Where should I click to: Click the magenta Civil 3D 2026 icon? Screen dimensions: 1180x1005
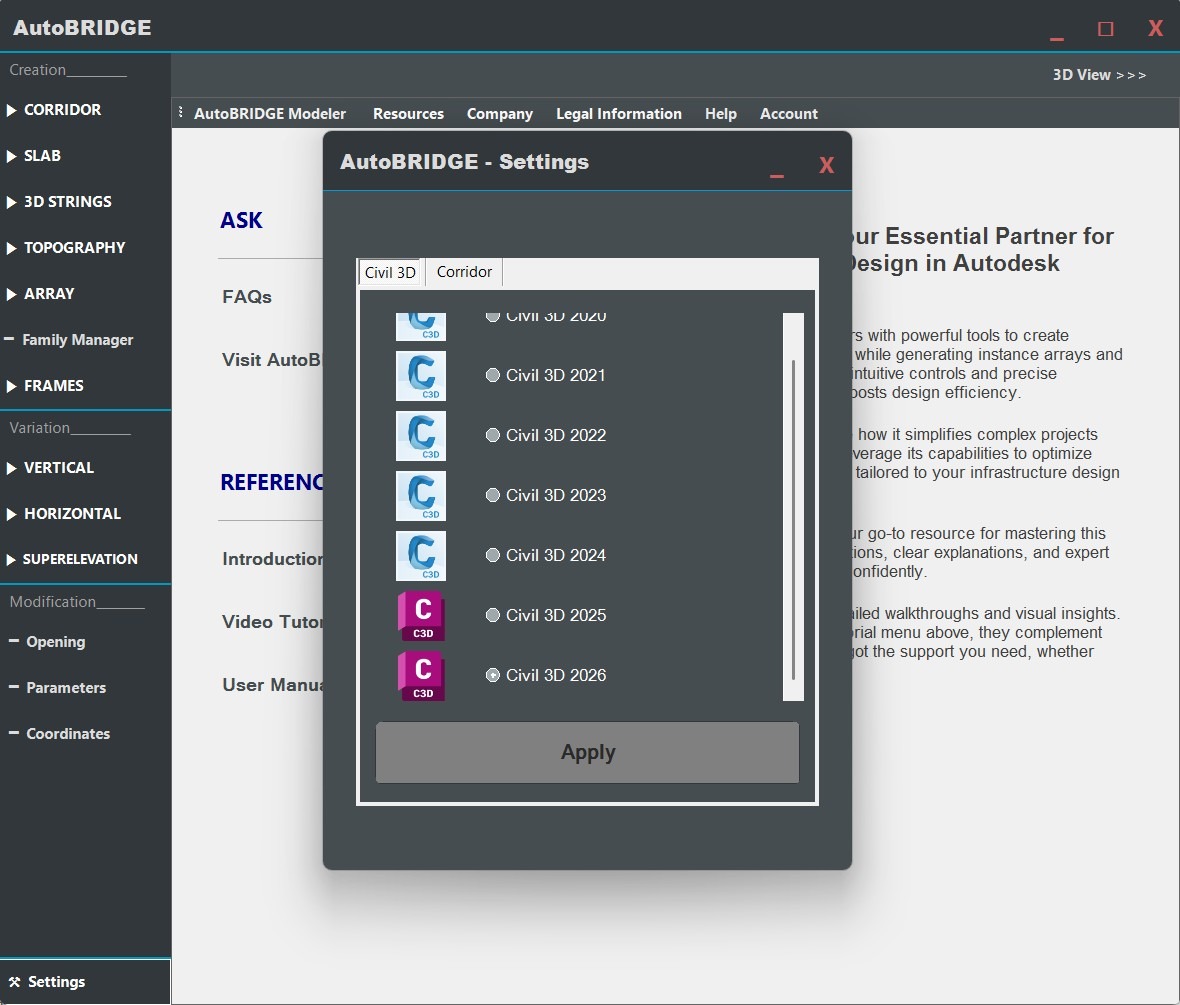[421, 676]
